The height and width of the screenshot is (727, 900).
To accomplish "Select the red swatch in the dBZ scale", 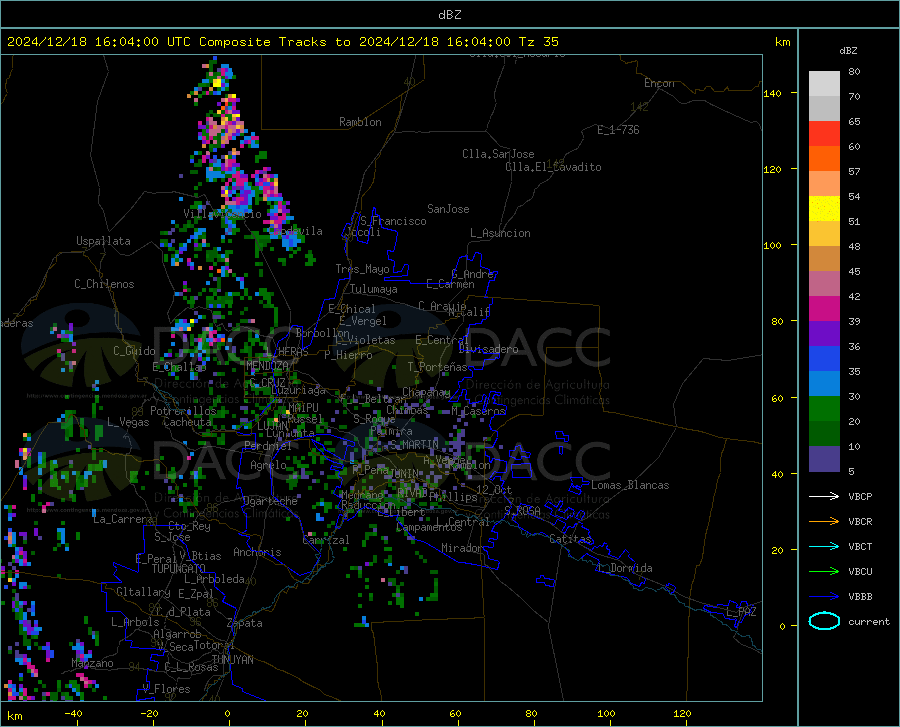I will click(x=824, y=133).
